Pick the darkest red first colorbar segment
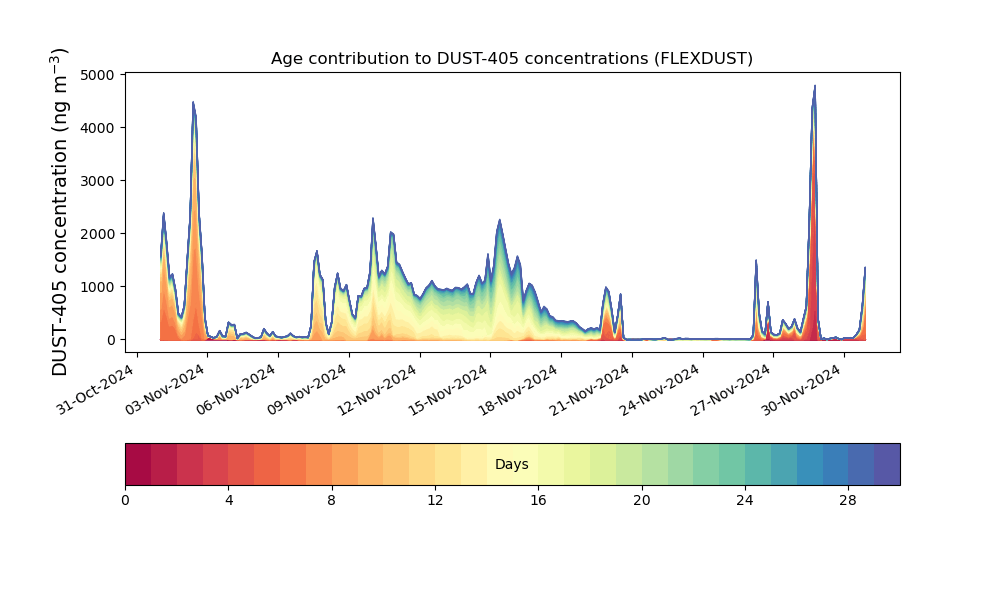Screen dimensions: 1000x600 click(138, 464)
